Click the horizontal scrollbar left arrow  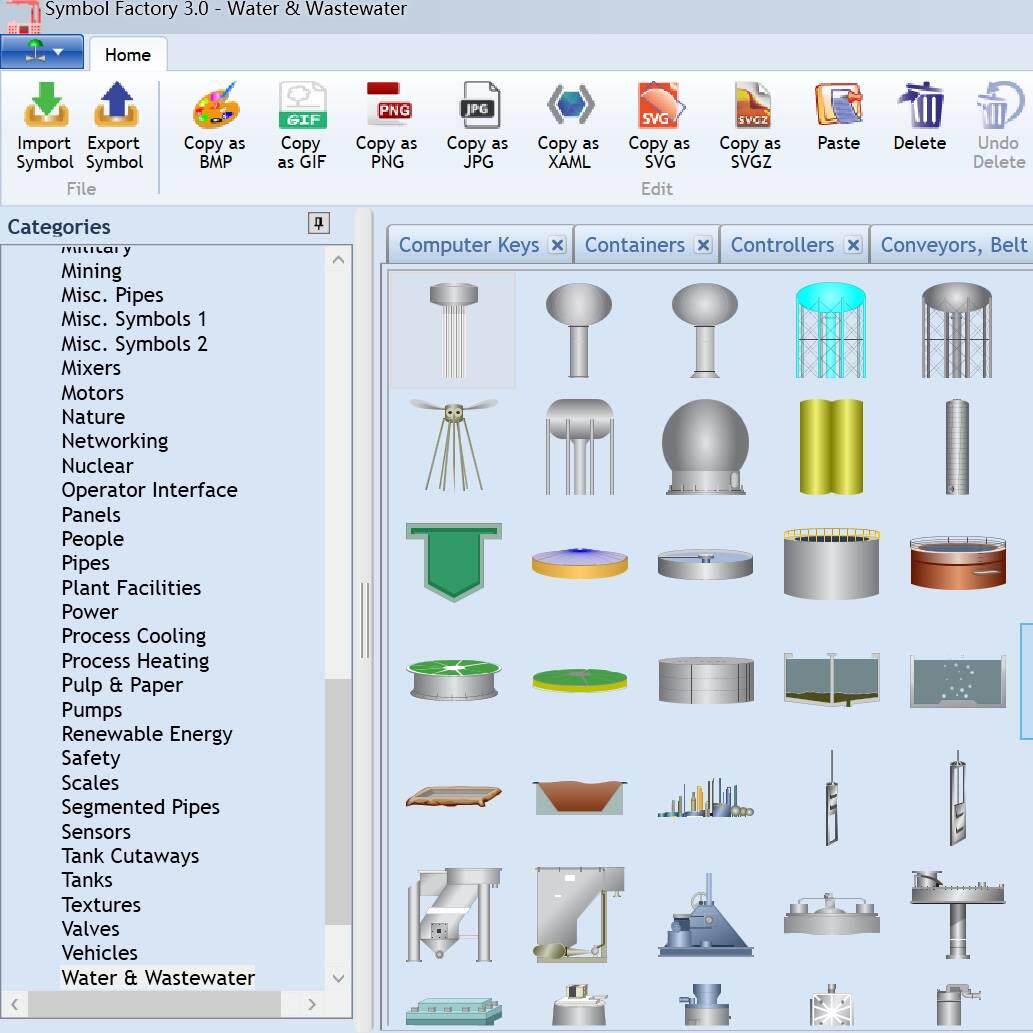coord(14,1005)
